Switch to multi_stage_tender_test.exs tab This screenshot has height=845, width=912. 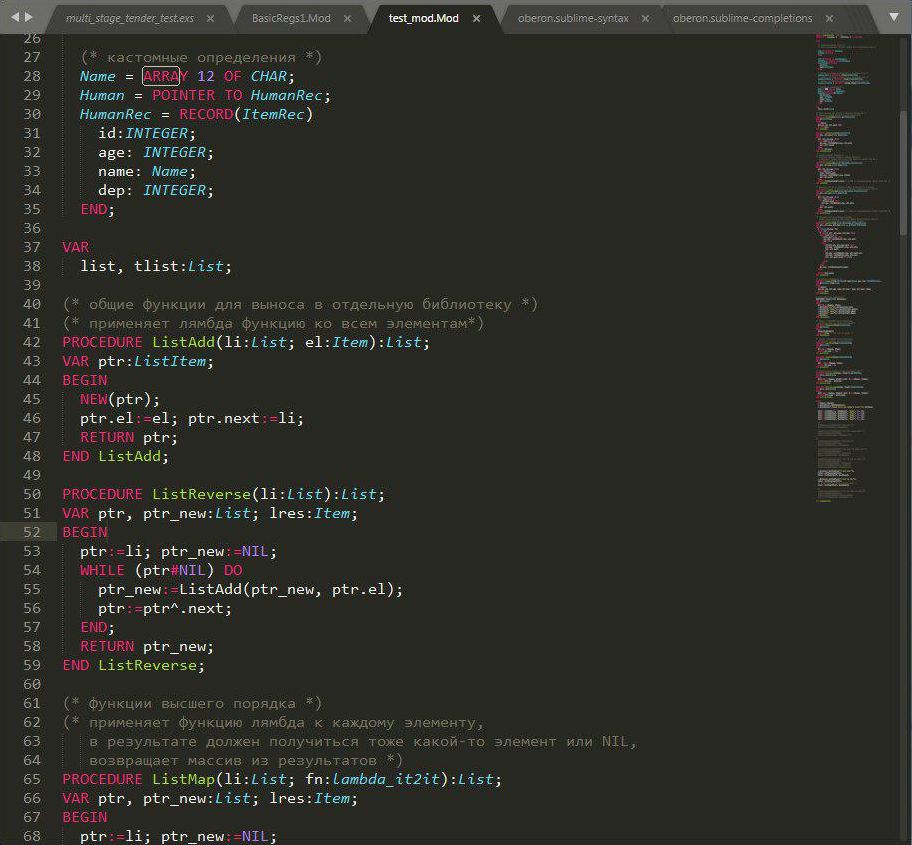pyautogui.click(x=129, y=18)
